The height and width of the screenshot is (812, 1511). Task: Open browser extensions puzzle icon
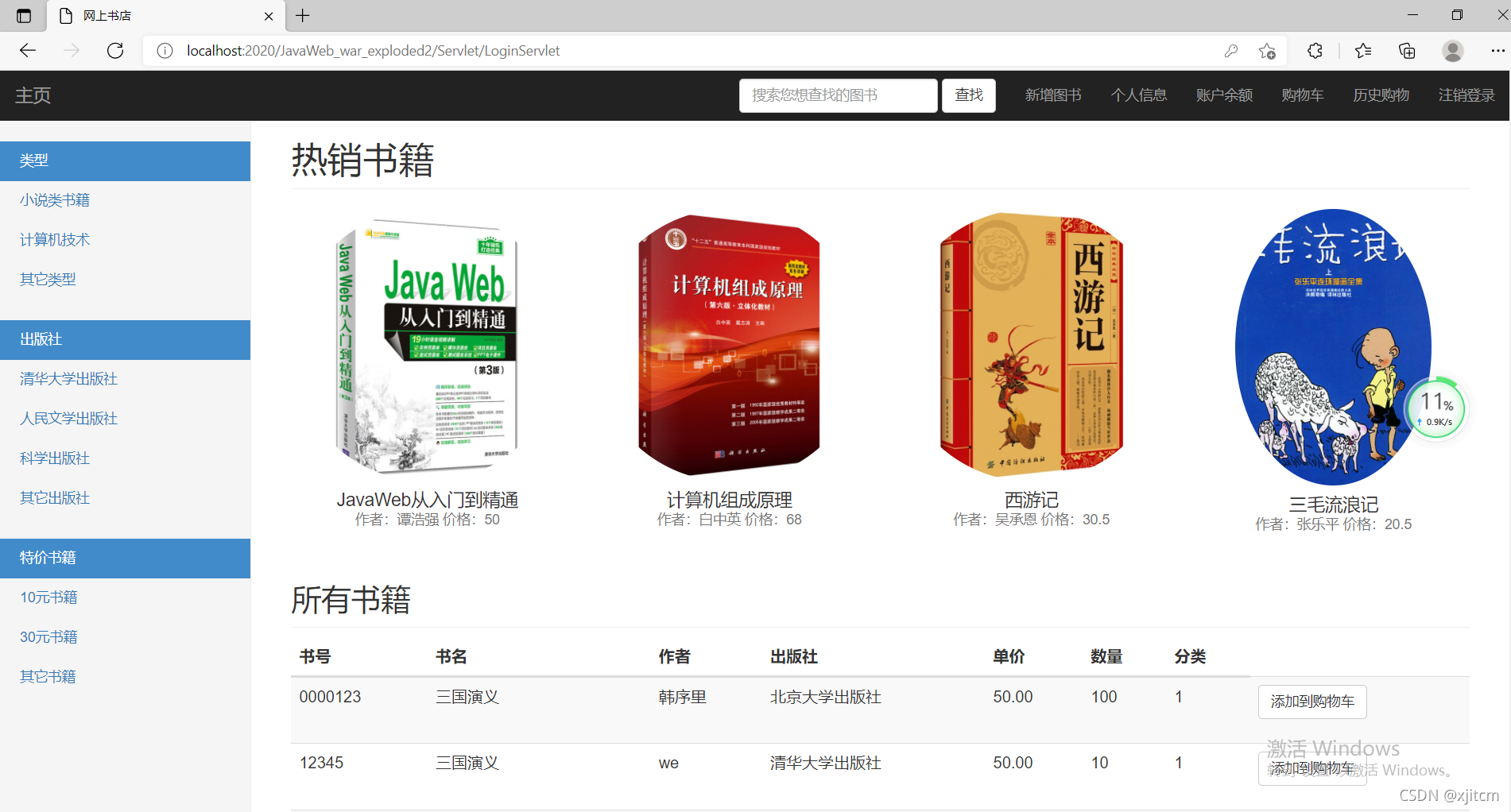[1315, 51]
